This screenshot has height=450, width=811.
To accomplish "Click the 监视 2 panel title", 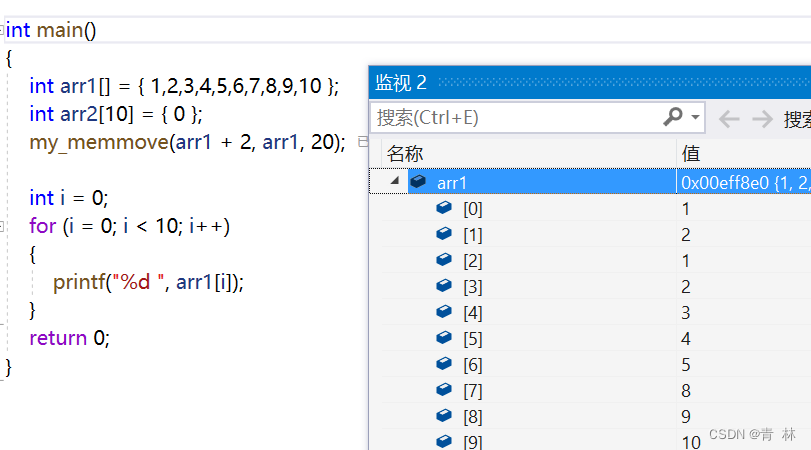I will 401,83.
